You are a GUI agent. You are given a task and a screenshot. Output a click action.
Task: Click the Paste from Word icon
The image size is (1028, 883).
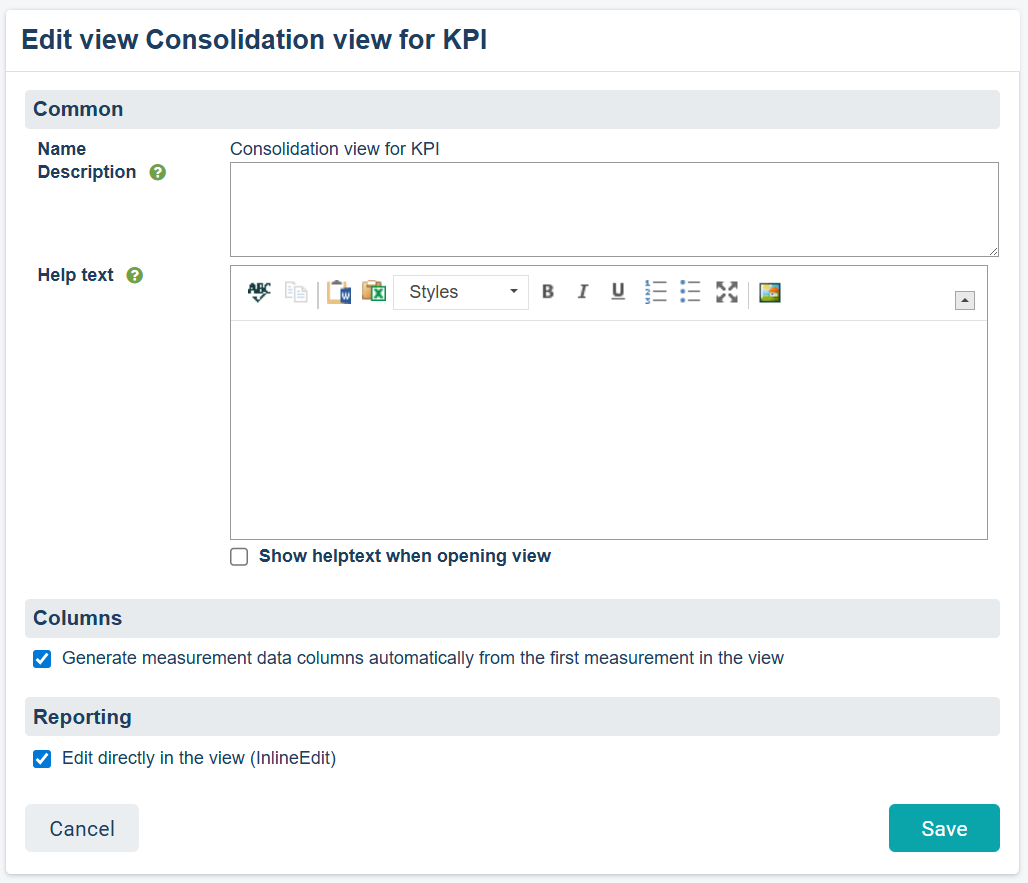(339, 292)
